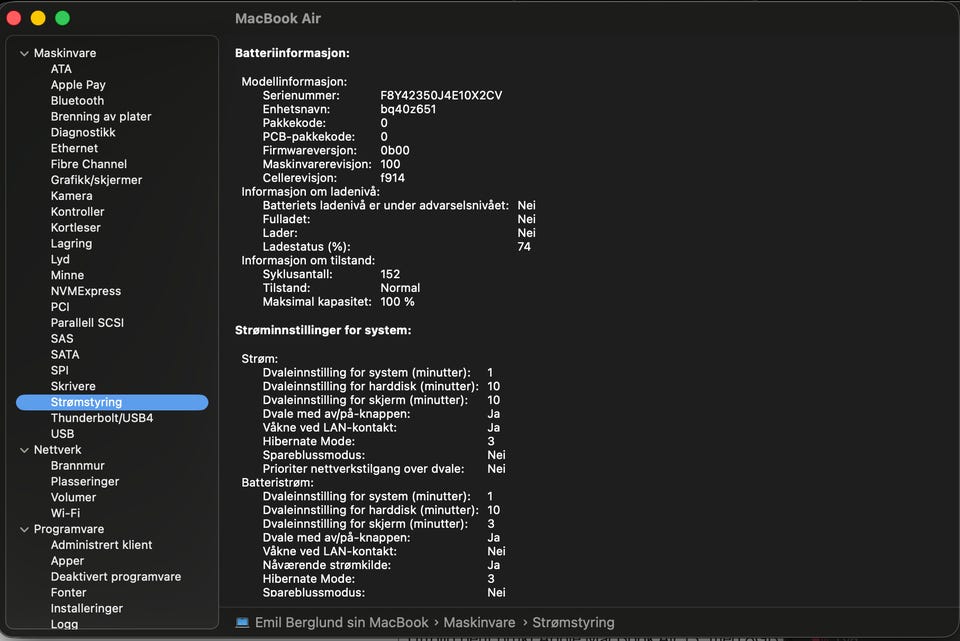Collapse the Maskinvare section
Viewport: 960px width, 641px height.
[x=24, y=53]
